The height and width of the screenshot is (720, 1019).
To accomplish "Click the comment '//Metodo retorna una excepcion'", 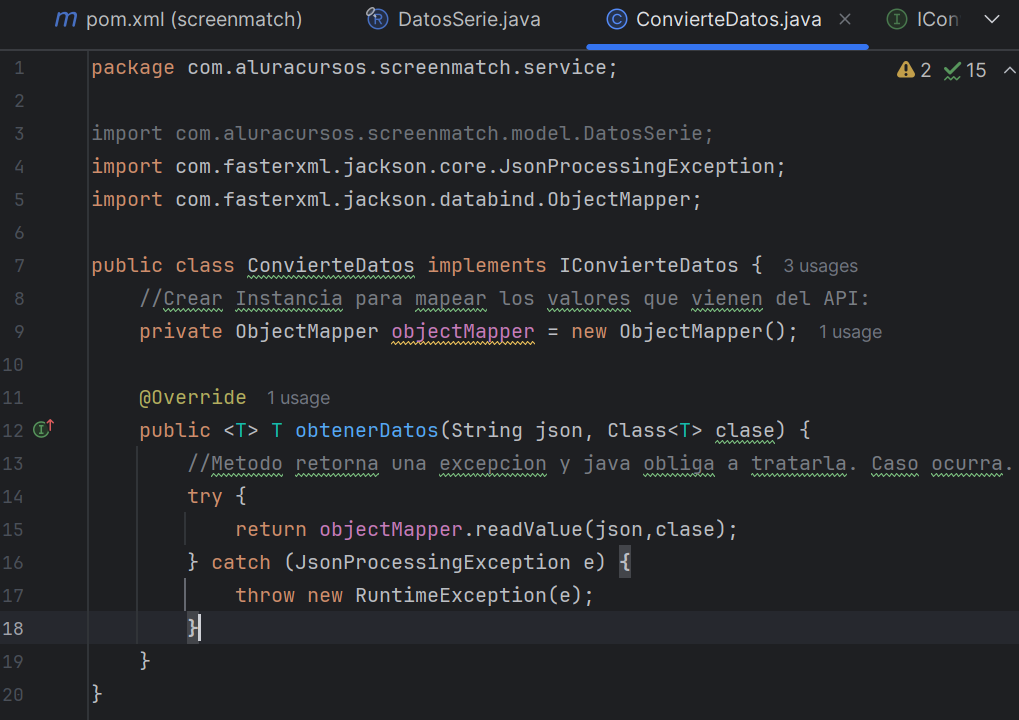I will [367, 464].
